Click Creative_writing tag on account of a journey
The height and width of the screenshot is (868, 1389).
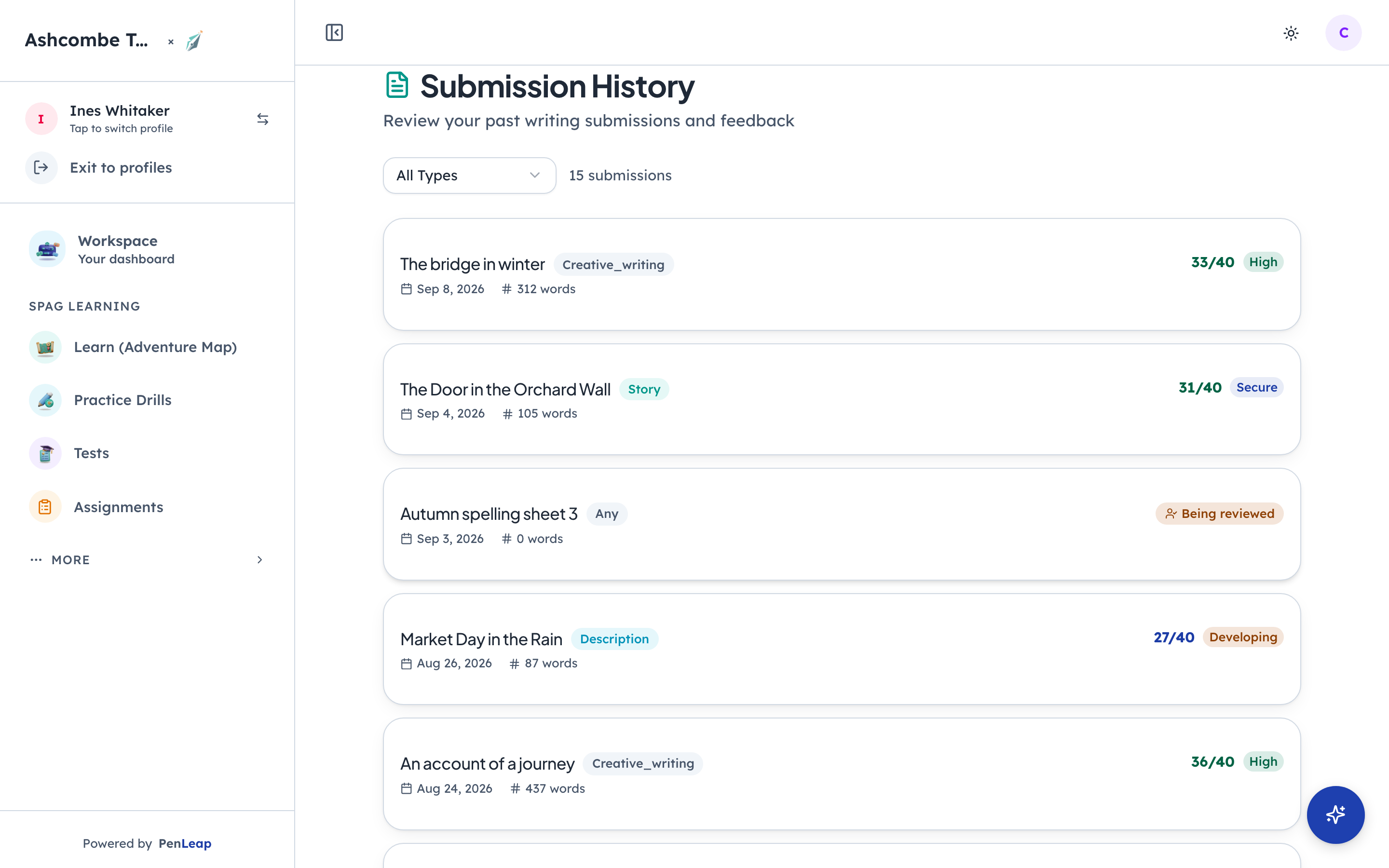(643, 763)
